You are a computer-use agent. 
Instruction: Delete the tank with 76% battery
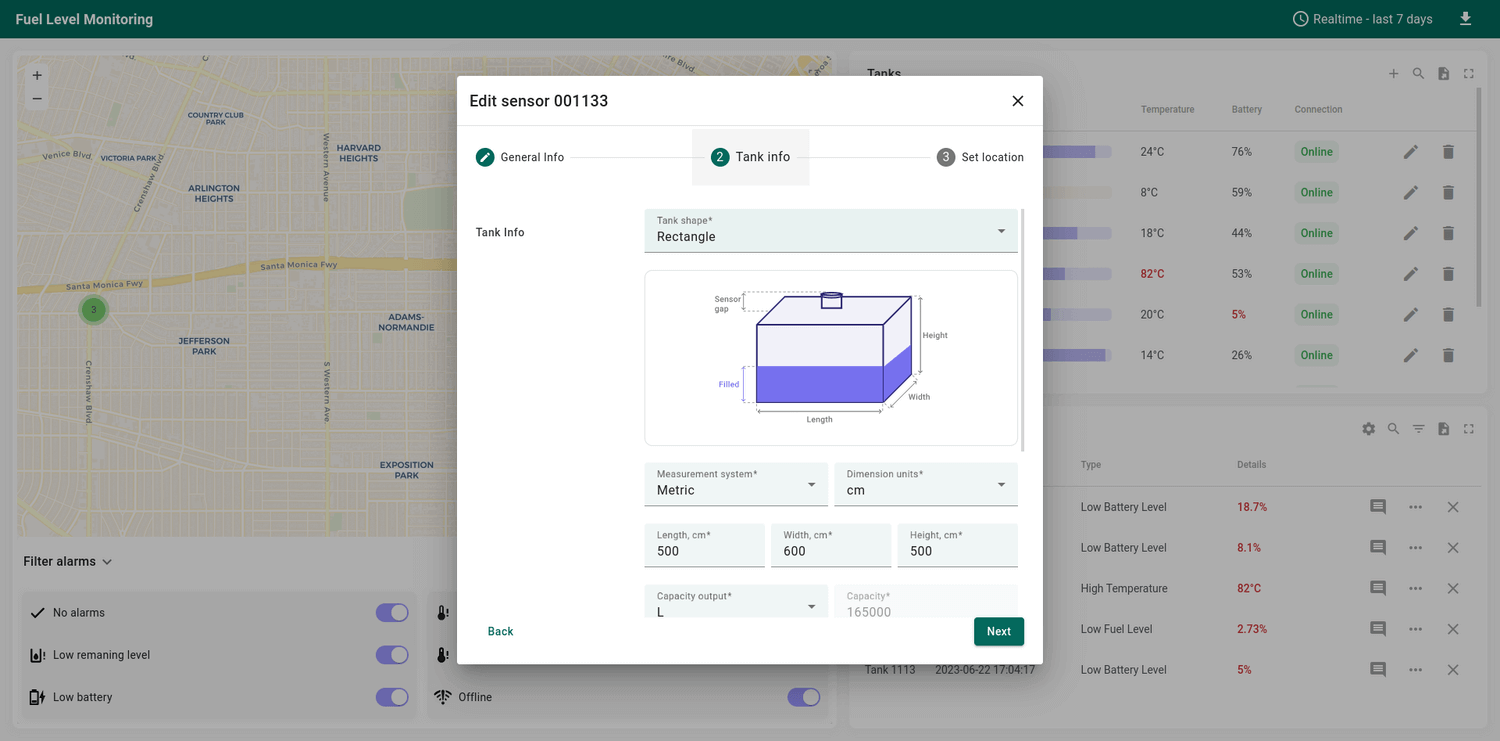[x=1447, y=152]
